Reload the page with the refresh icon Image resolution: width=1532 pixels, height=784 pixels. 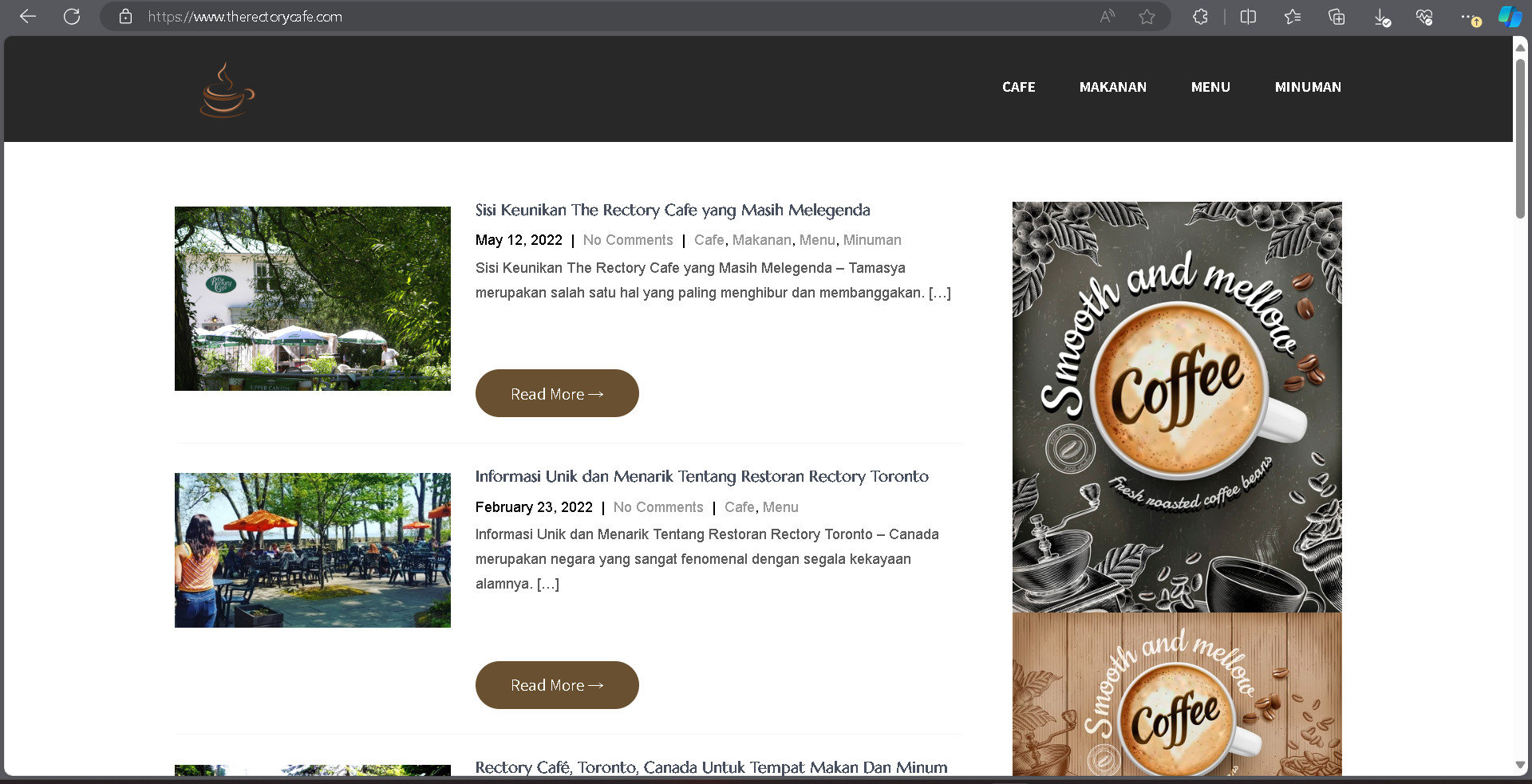tap(72, 17)
